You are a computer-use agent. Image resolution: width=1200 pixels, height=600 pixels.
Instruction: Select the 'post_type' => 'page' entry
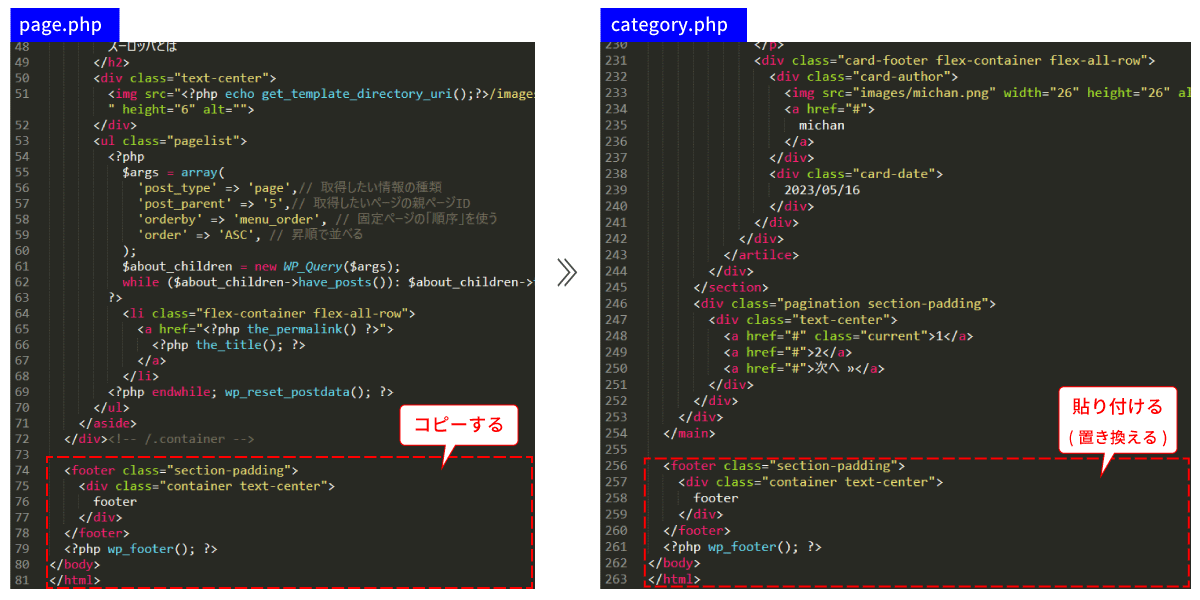(x=217, y=187)
